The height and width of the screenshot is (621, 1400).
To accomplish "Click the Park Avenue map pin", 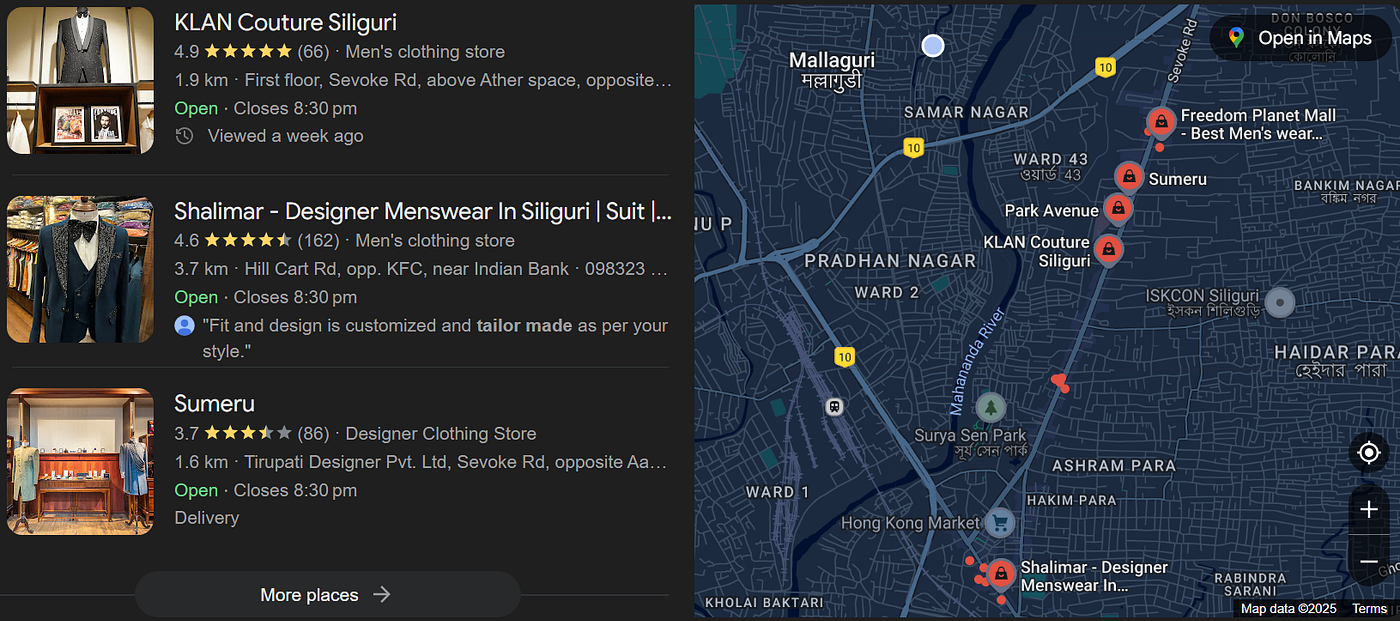I will click(x=1117, y=209).
